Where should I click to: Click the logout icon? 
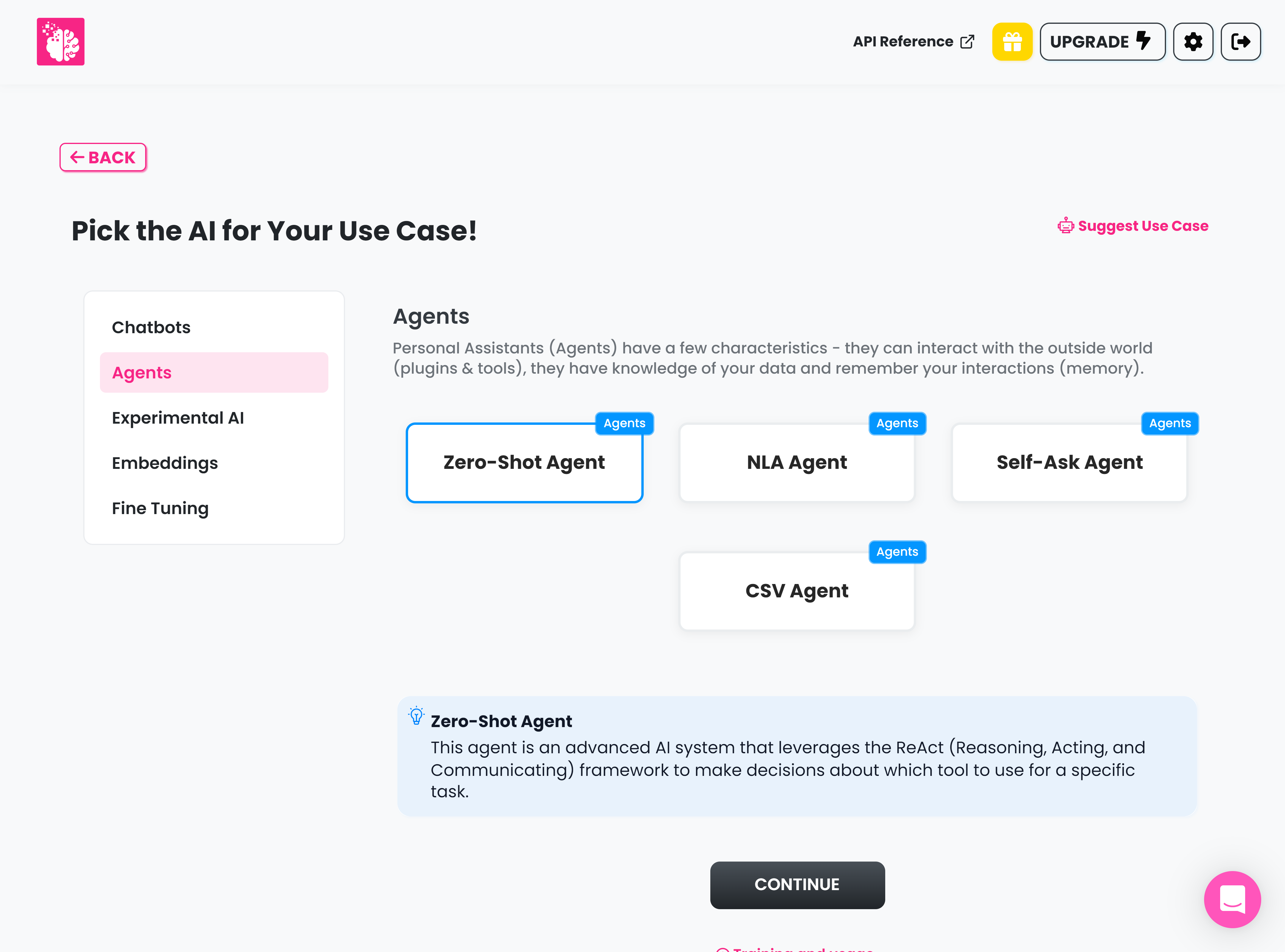1241,41
